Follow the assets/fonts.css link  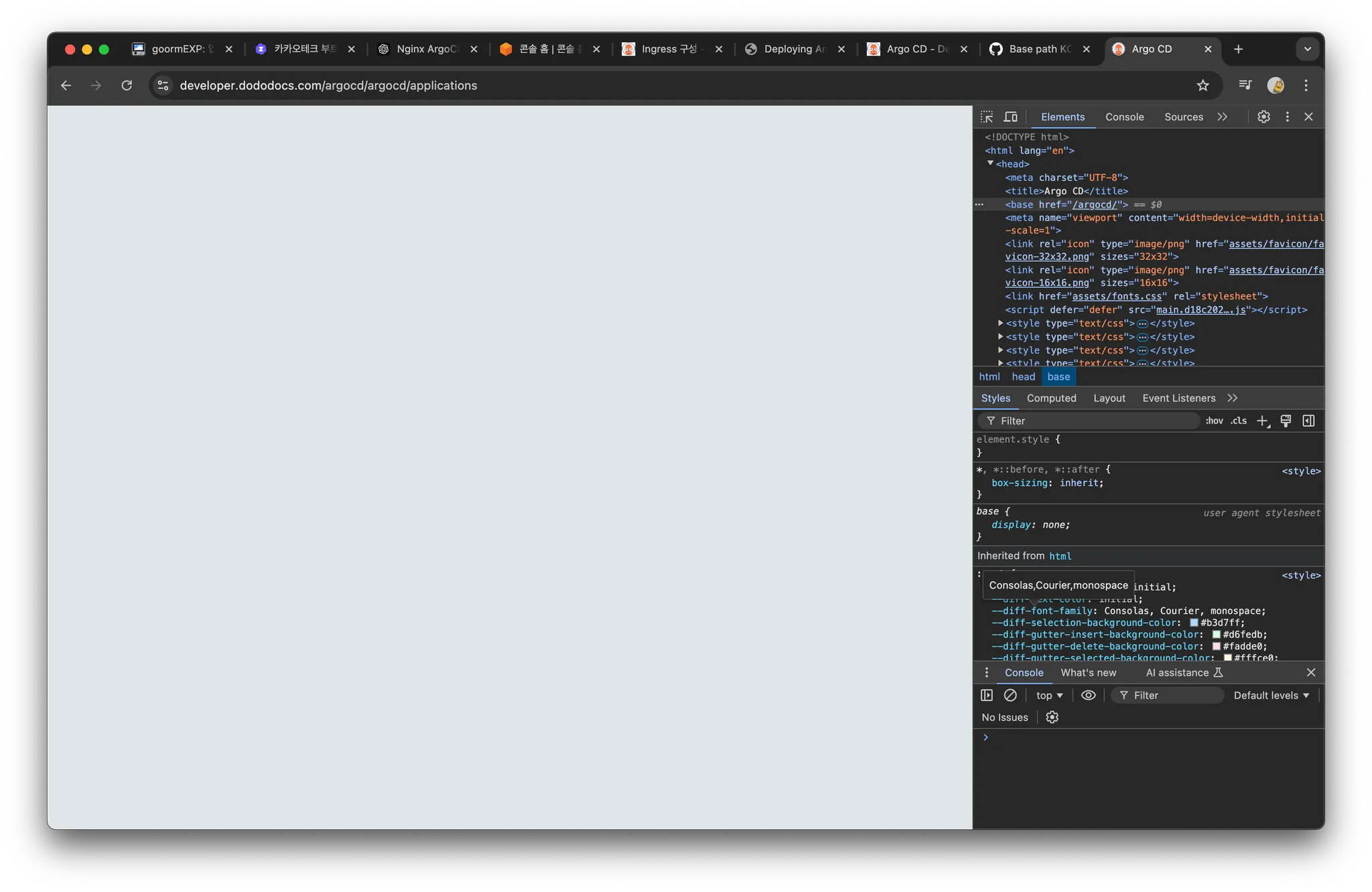(1117, 296)
